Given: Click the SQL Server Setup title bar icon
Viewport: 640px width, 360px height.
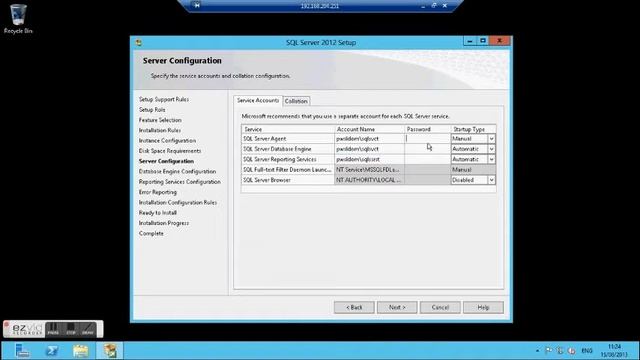Looking at the screenshot, I should coord(139,42).
